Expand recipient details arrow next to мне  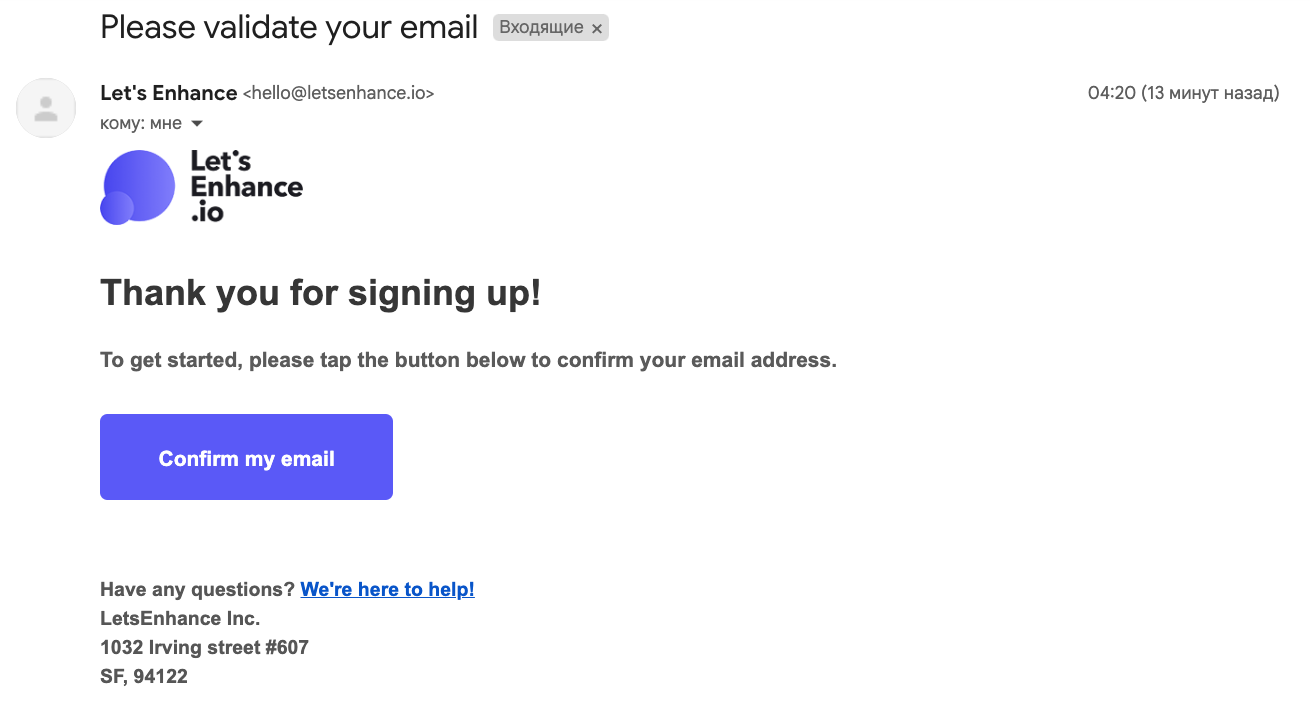click(197, 124)
